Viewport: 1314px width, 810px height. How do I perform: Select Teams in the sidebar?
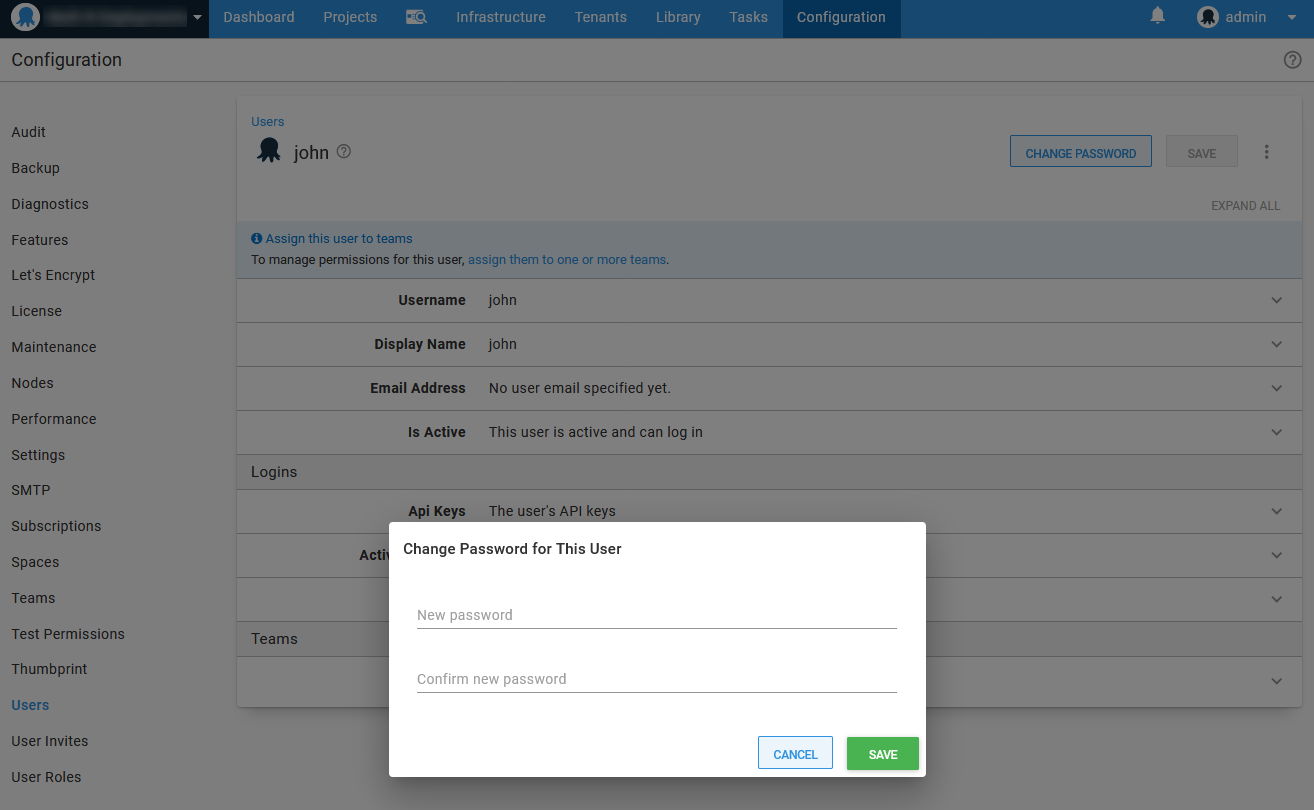[x=33, y=598]
